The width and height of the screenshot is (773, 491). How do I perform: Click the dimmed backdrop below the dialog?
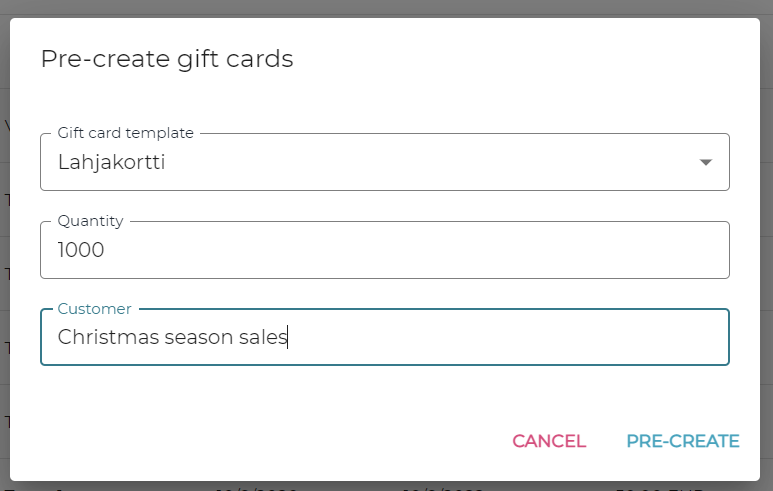coord(386,486)
